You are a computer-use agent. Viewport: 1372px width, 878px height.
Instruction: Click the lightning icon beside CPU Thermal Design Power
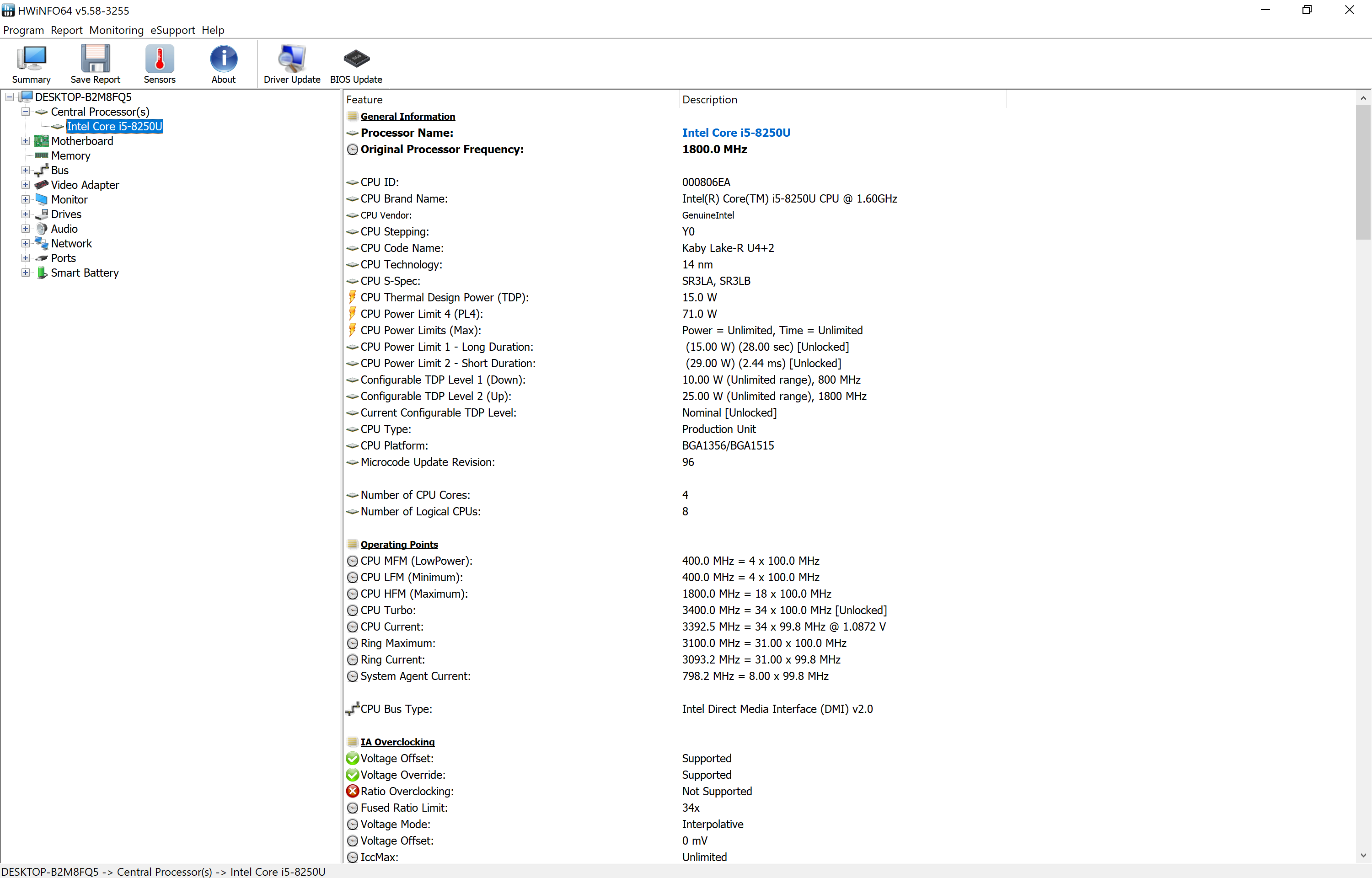pyautogui.click(x=353, y=297)
